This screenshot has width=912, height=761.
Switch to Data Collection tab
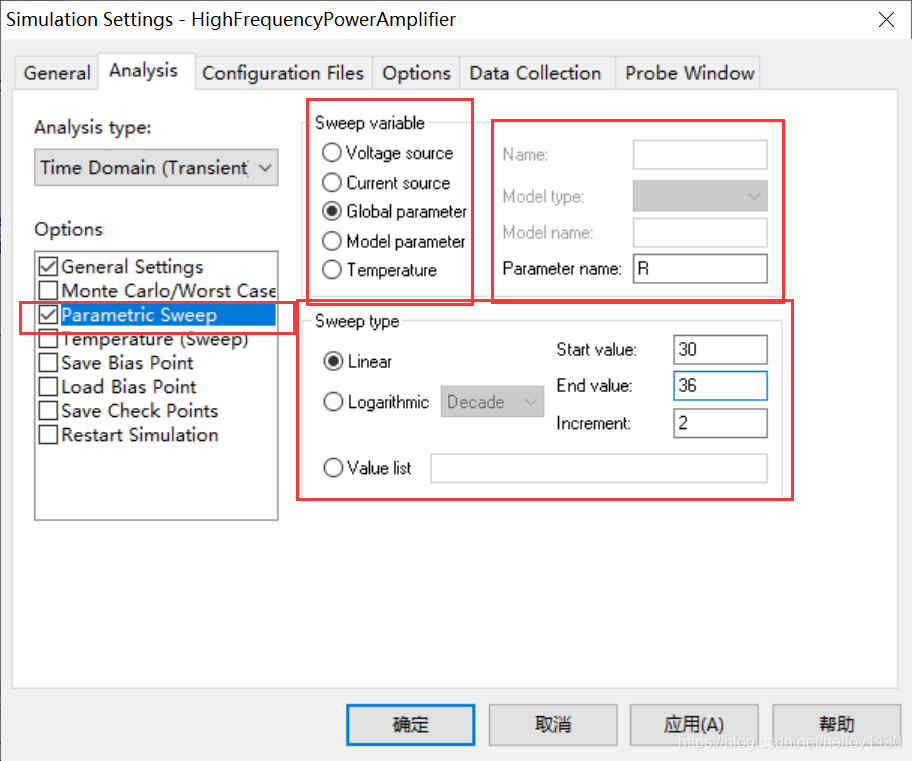[536, 73]
